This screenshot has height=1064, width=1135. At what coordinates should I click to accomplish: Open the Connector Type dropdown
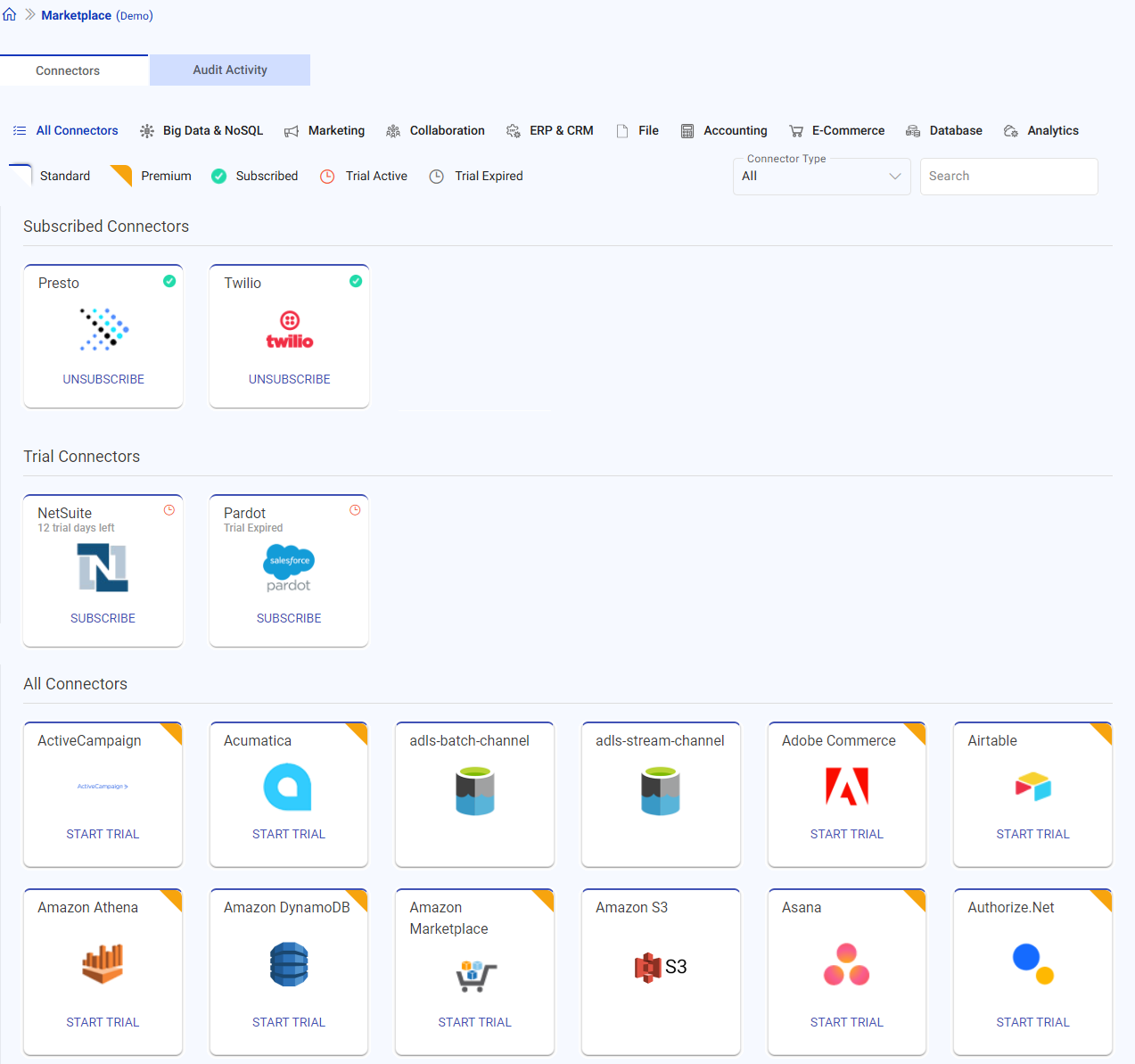pos(821,177)
